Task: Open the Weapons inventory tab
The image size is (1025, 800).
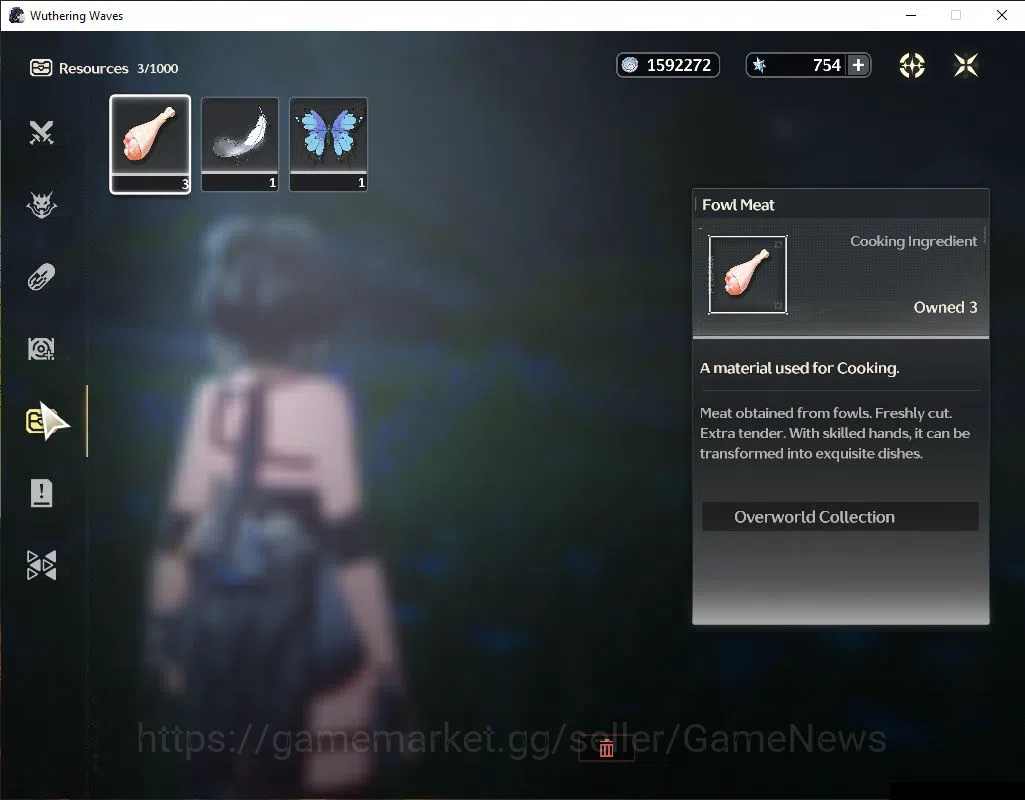Action: click(41, 133)
